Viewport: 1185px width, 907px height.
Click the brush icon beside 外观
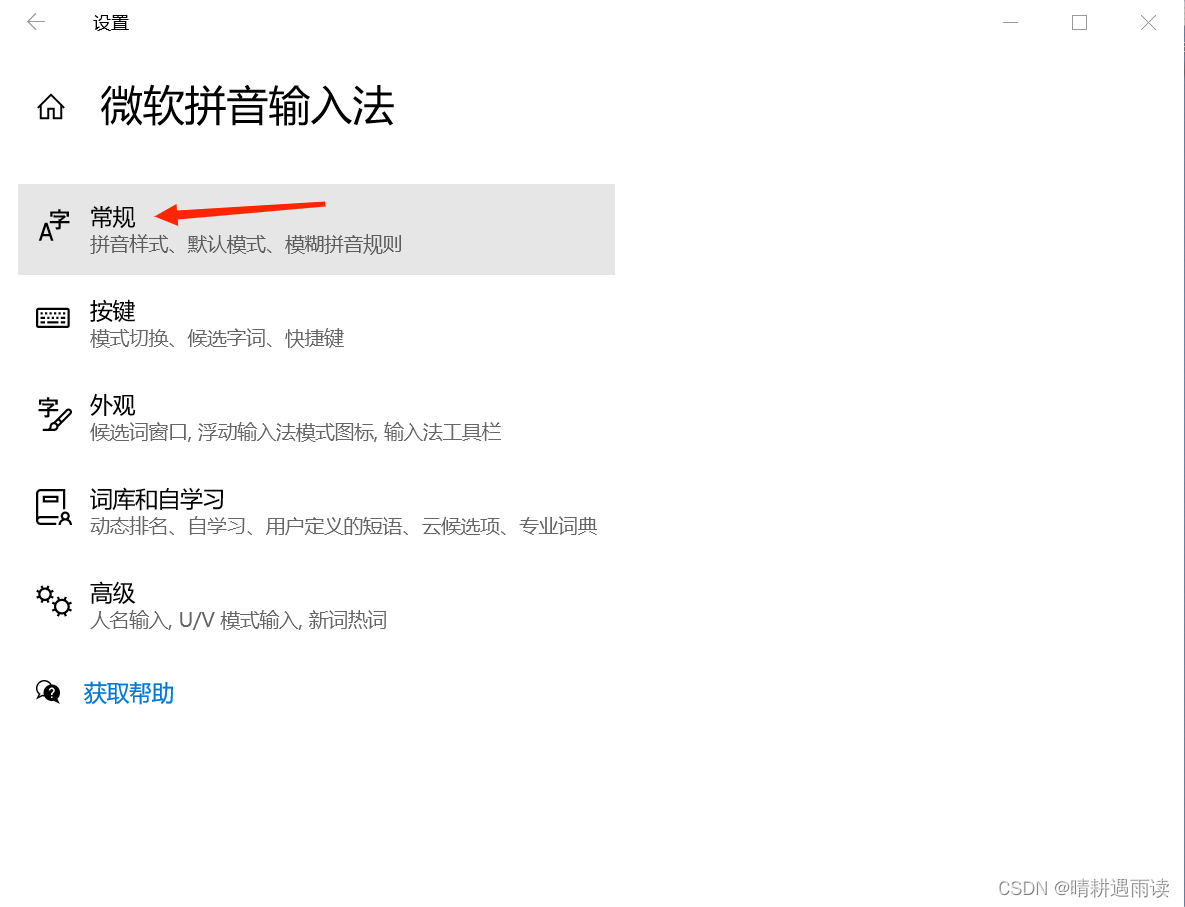(x=54, y=414)
